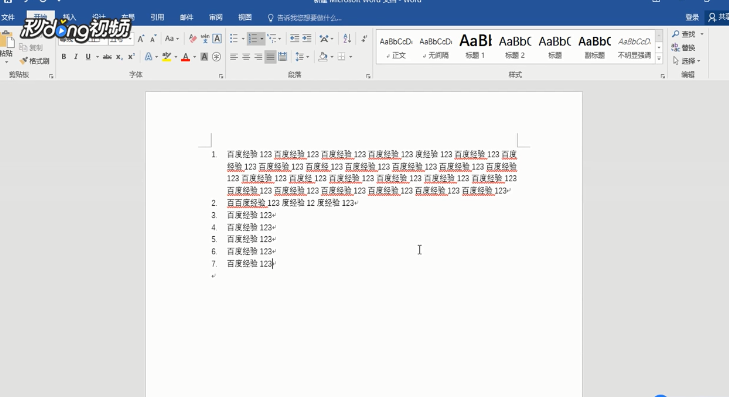
Task: Click the Numbering list icon
Action: [x=252, y=39]
